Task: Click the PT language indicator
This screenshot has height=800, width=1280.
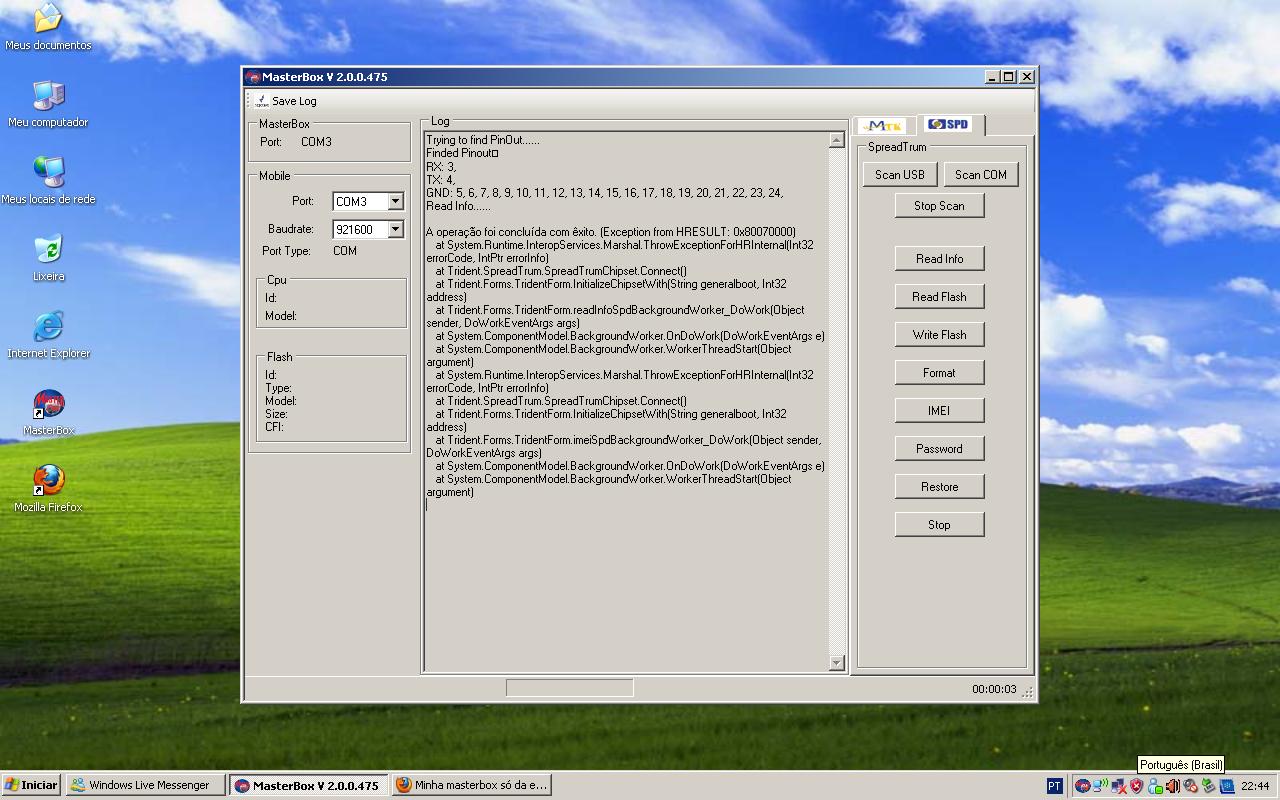Action: tap(1054, 786)
